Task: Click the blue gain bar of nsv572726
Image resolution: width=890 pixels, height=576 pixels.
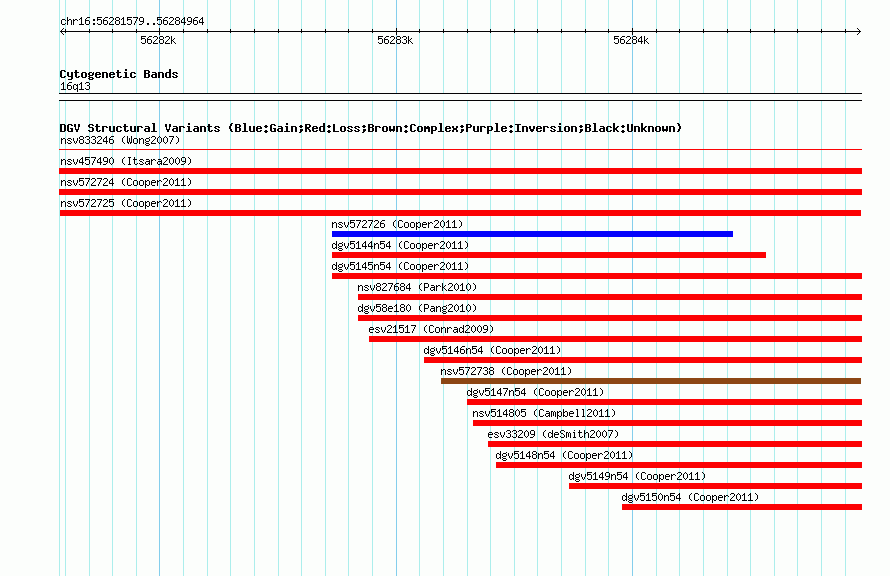Action: click(532, 234)
